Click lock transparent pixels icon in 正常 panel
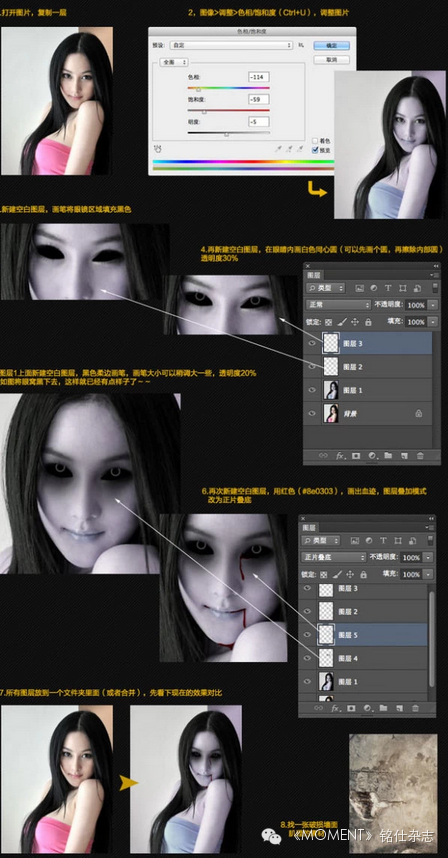This screenshot has height=858, width=448. point(328,322)
